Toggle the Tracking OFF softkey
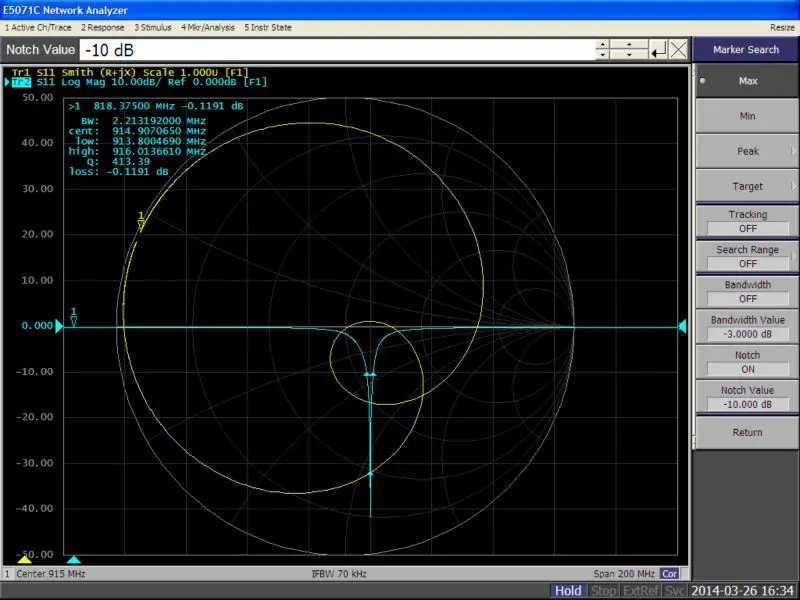800x600 pixels. pyautogui.click(x=747, y=222)
